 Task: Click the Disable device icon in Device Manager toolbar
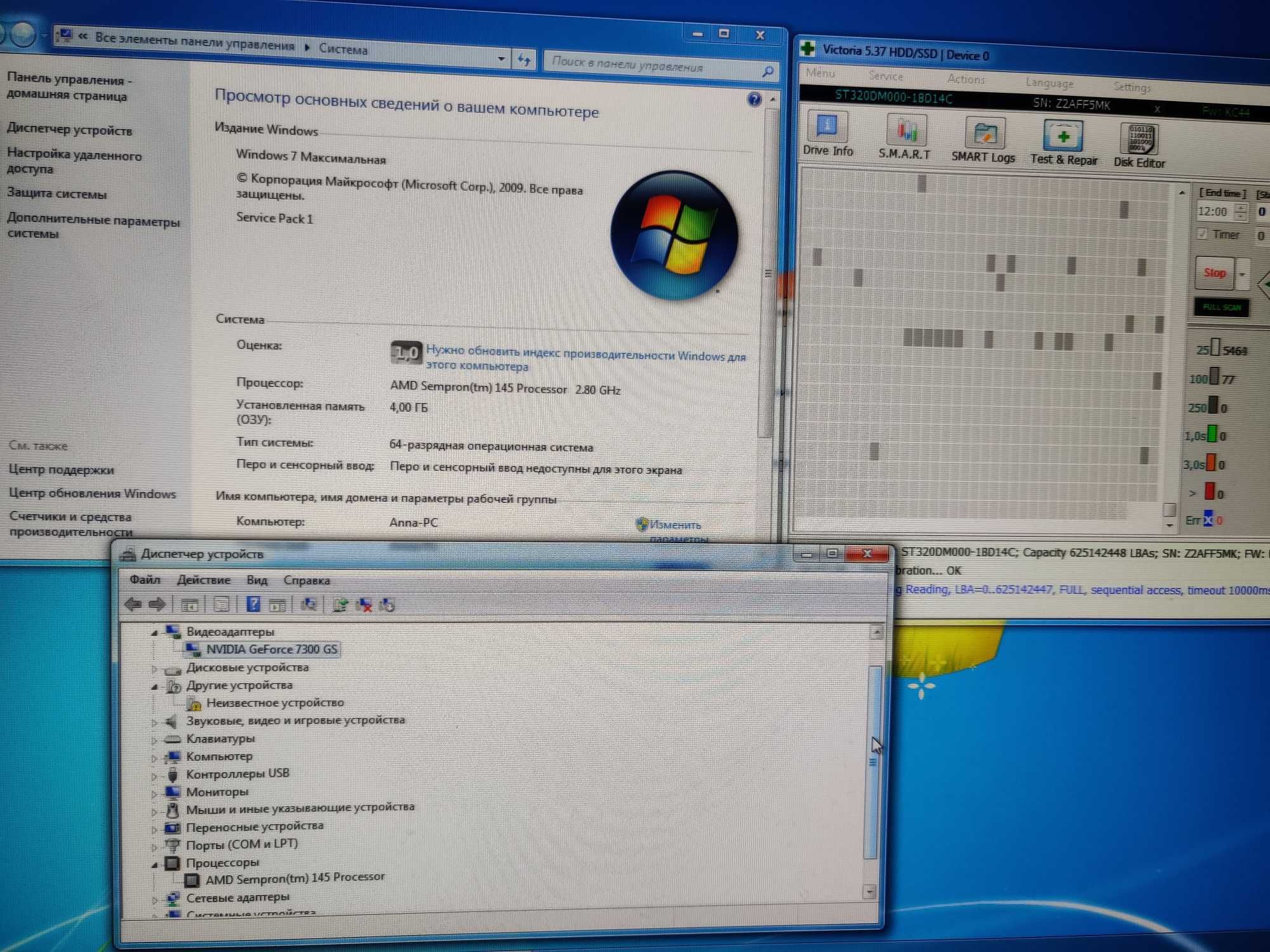click(387, 605)
